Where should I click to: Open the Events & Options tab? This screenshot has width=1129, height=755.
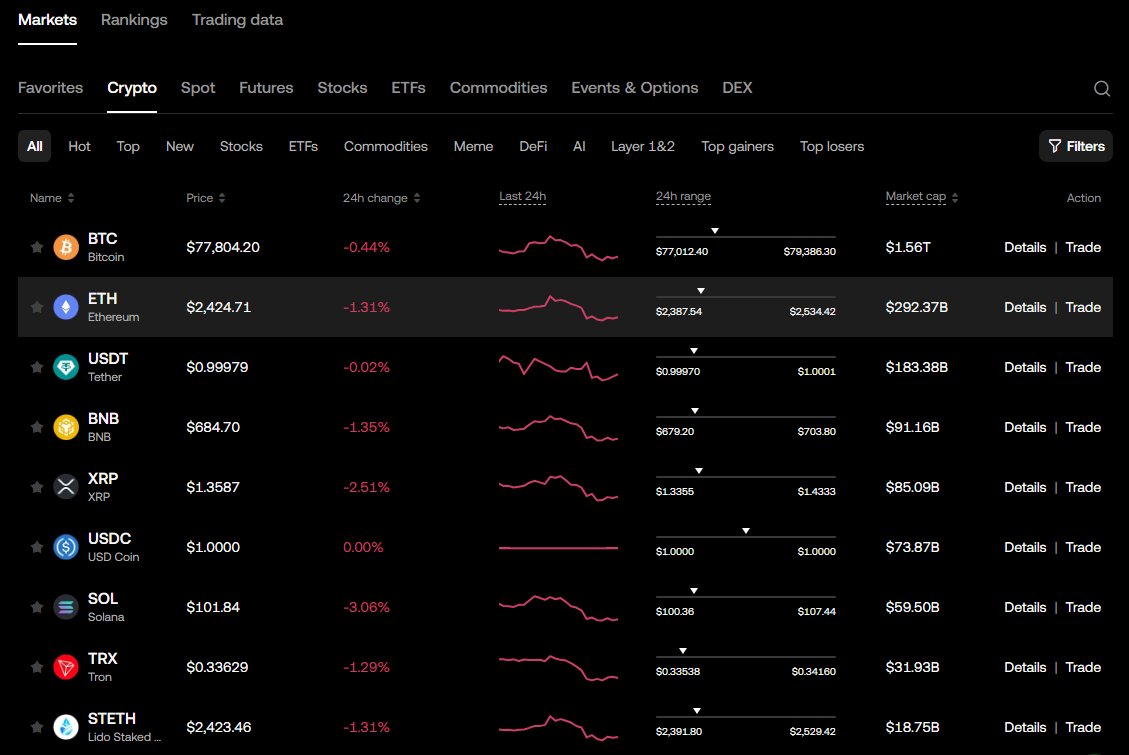[x=634, y=88]
